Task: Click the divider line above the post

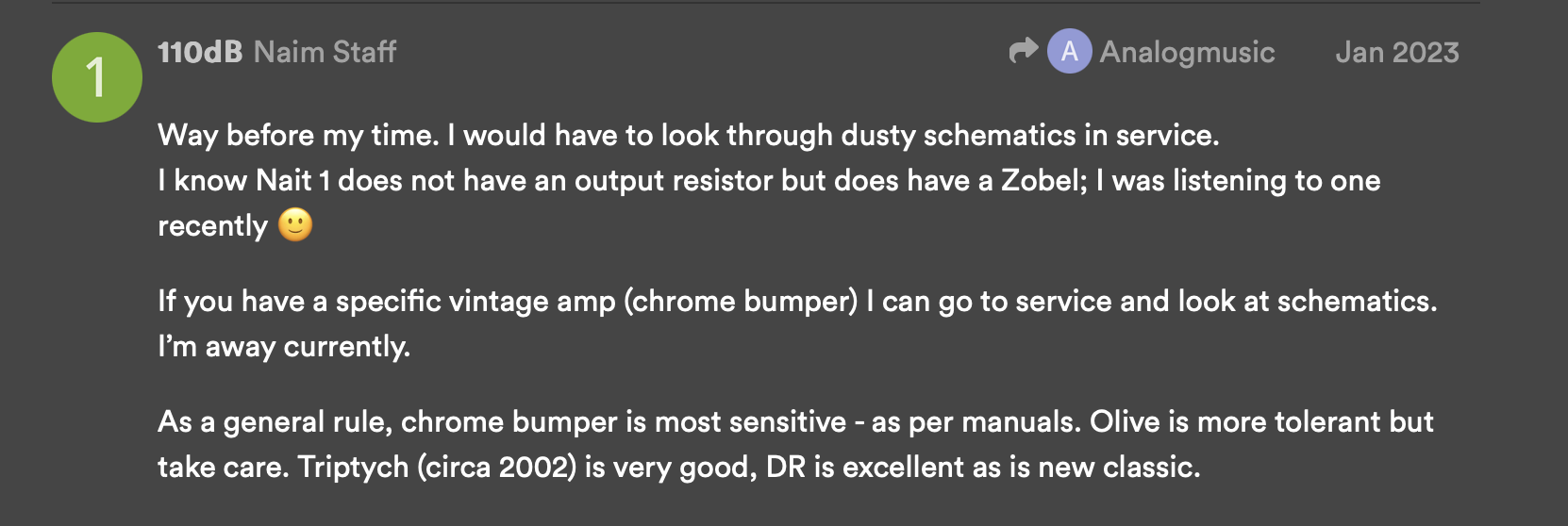Action: (765, 3)
